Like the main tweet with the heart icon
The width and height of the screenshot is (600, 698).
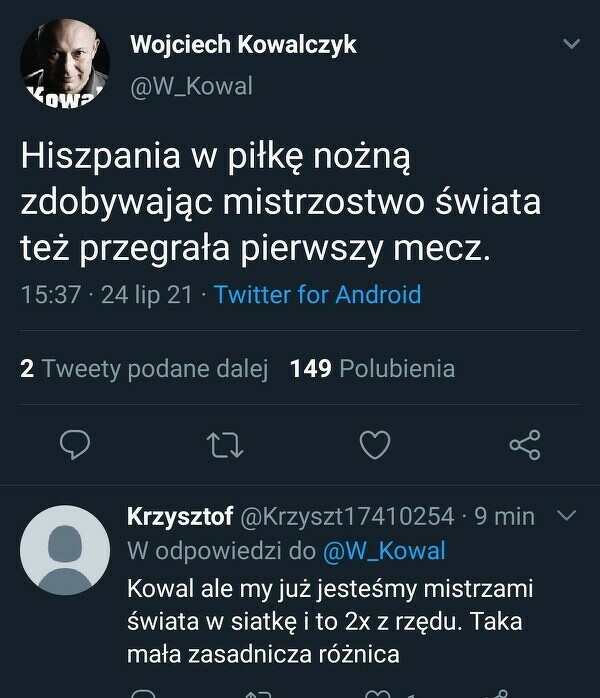(374, 445)
